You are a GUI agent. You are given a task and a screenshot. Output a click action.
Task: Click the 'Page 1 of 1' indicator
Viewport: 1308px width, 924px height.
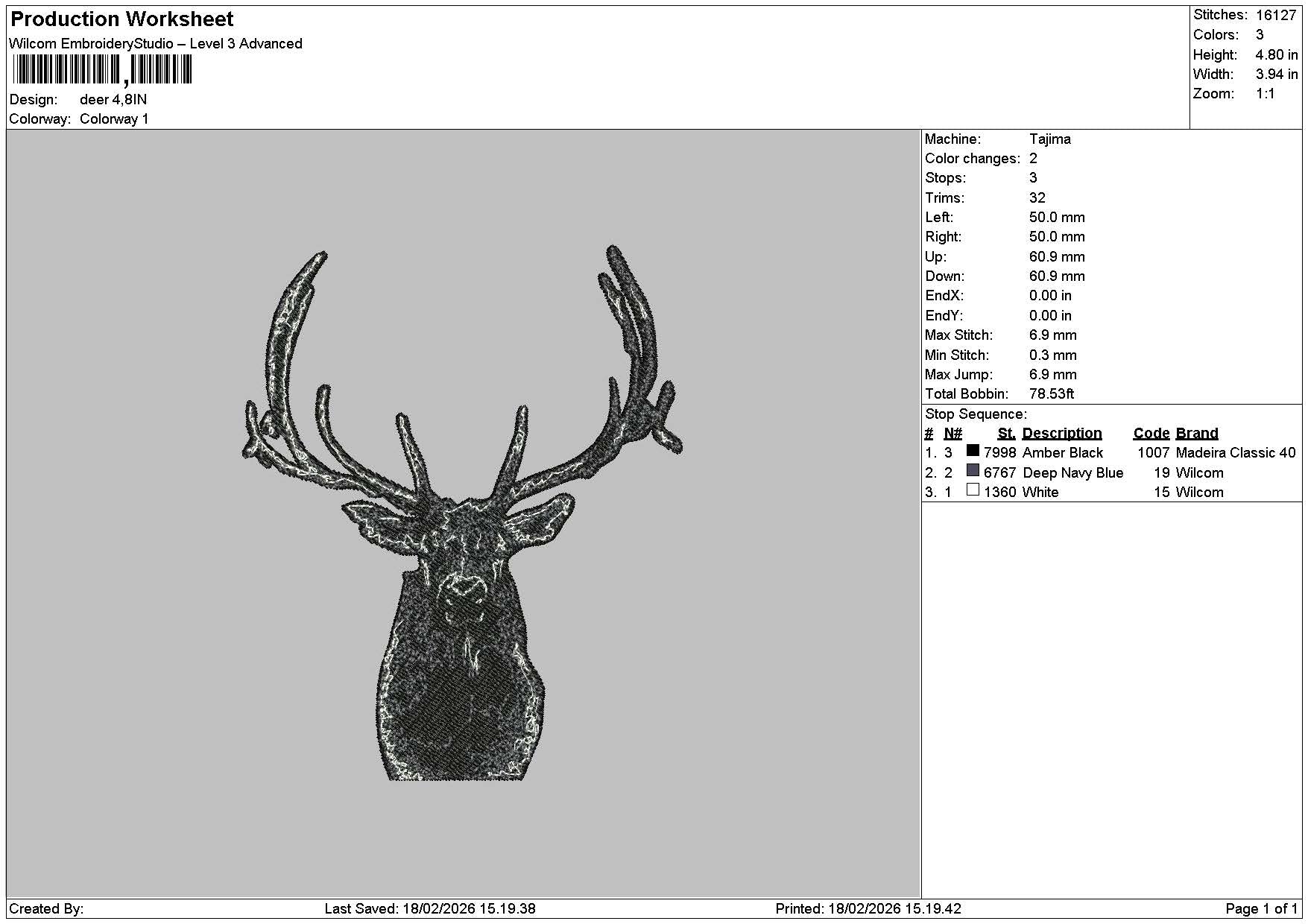pos(1261,909)
